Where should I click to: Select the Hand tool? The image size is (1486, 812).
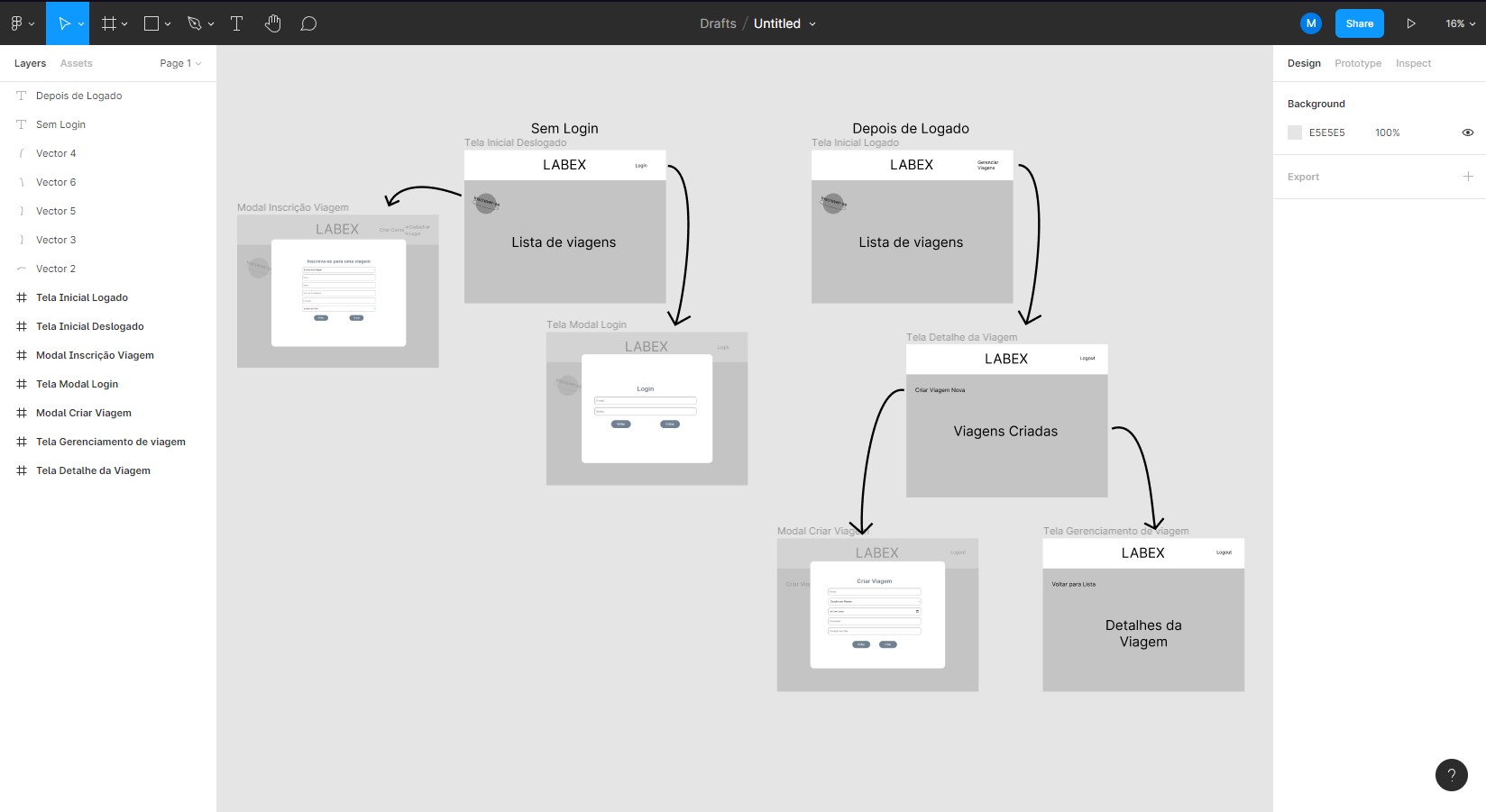[x=273, y=23]
